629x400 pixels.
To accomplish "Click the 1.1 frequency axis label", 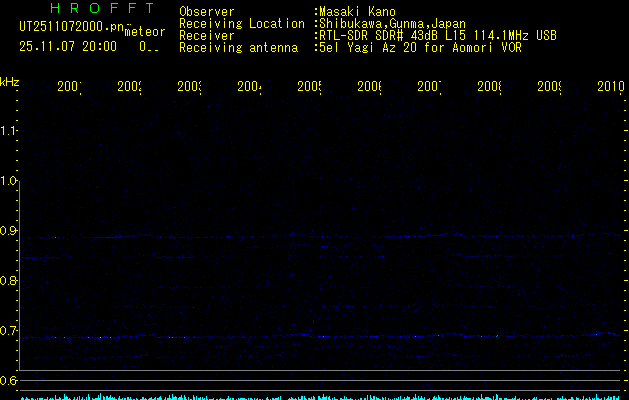I will [9, 130].
